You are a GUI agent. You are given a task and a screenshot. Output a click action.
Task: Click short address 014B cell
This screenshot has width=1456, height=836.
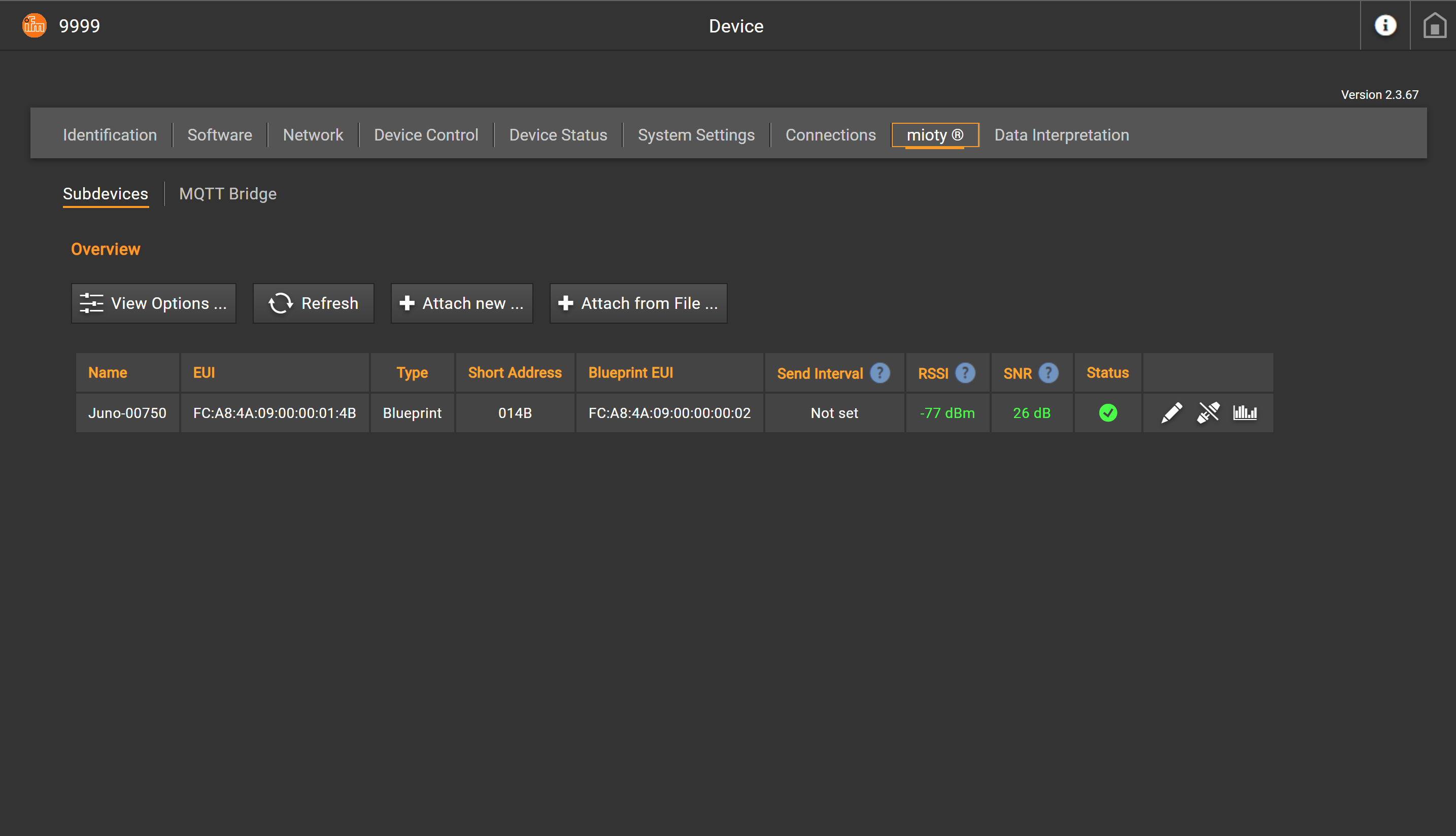click(515, 413)
